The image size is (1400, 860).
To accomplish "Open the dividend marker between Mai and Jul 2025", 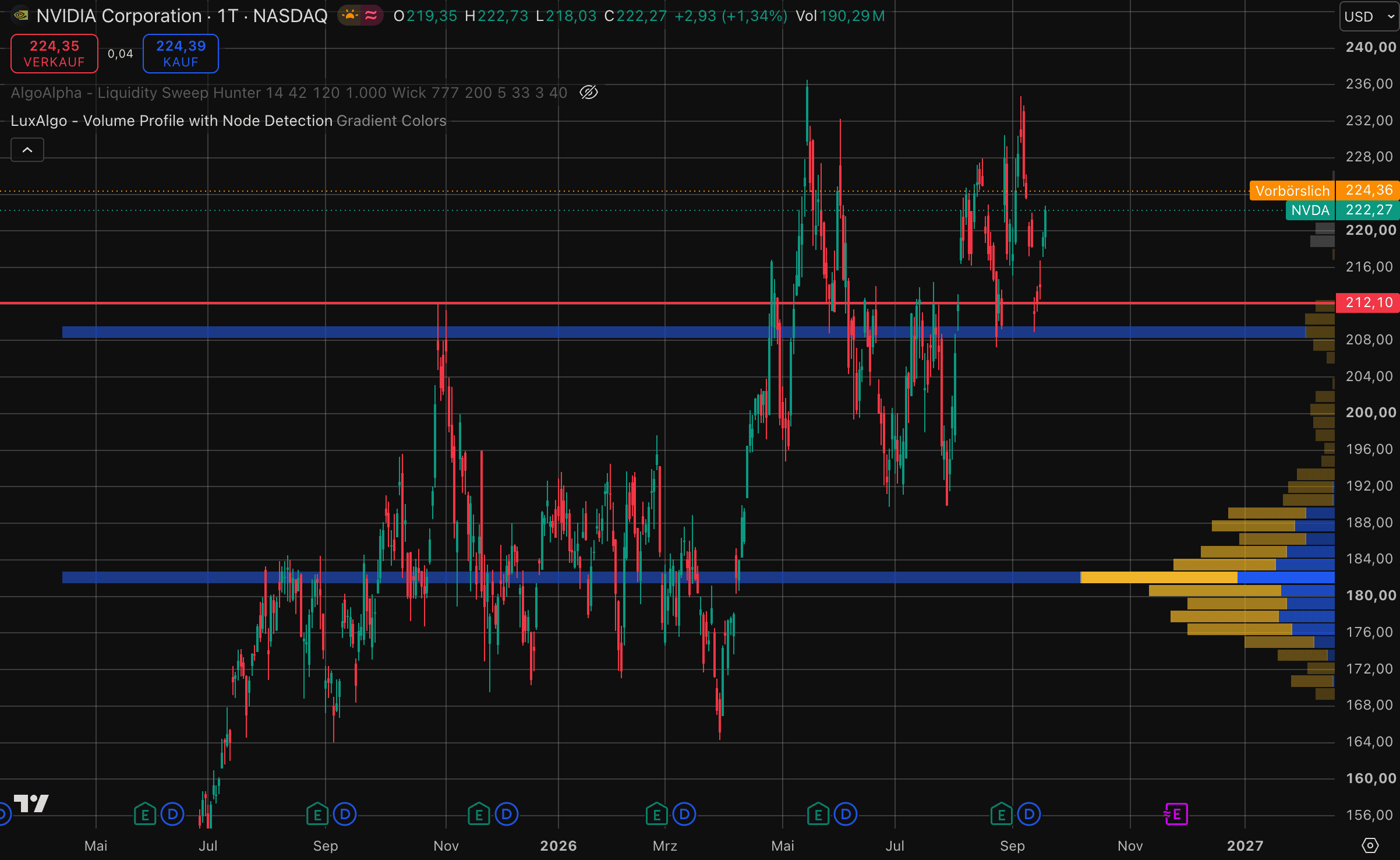I will click(x=172, y=814).
